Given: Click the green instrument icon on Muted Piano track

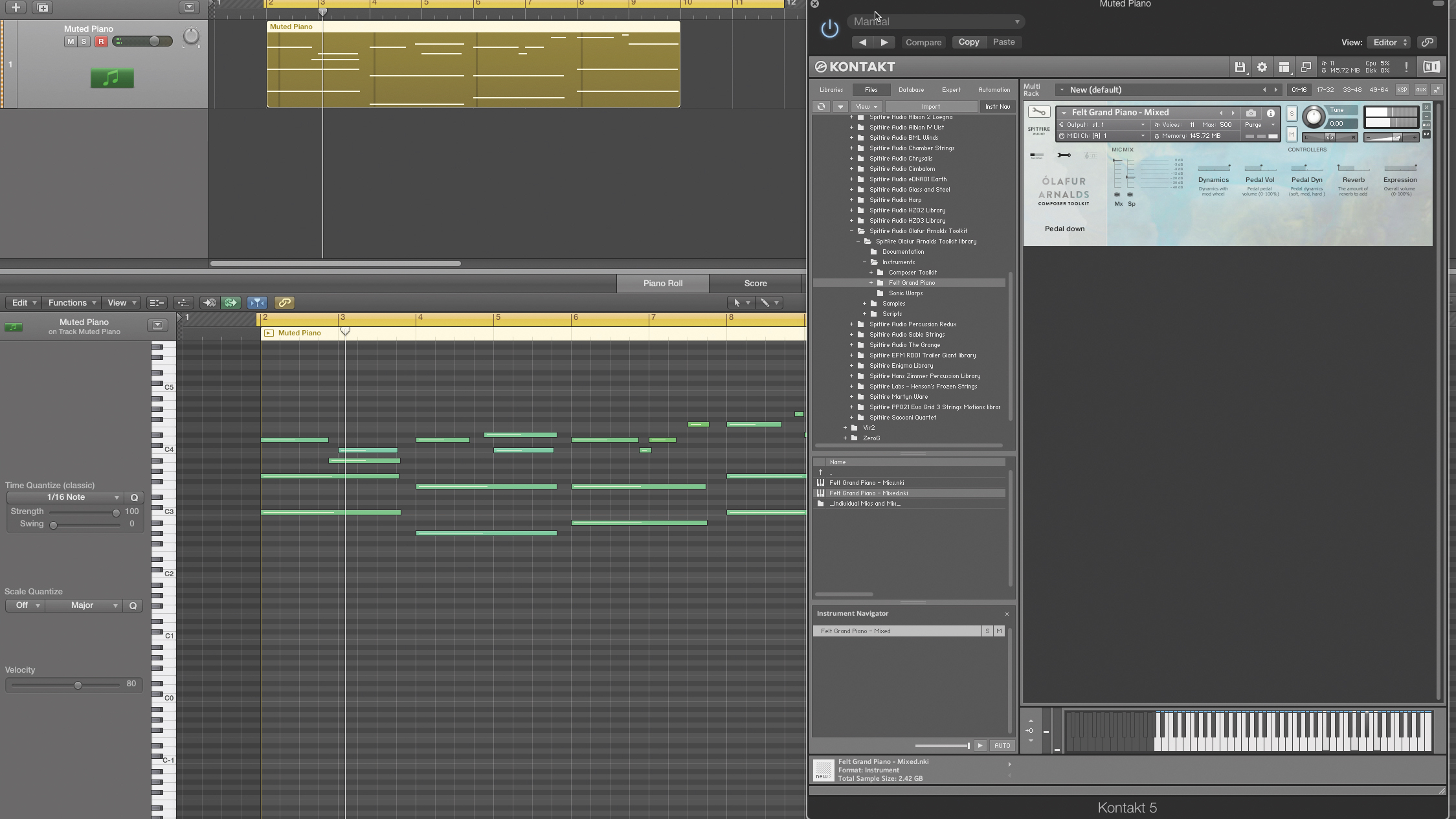Looking at the screenshot, I should click(x=112, y=78).
